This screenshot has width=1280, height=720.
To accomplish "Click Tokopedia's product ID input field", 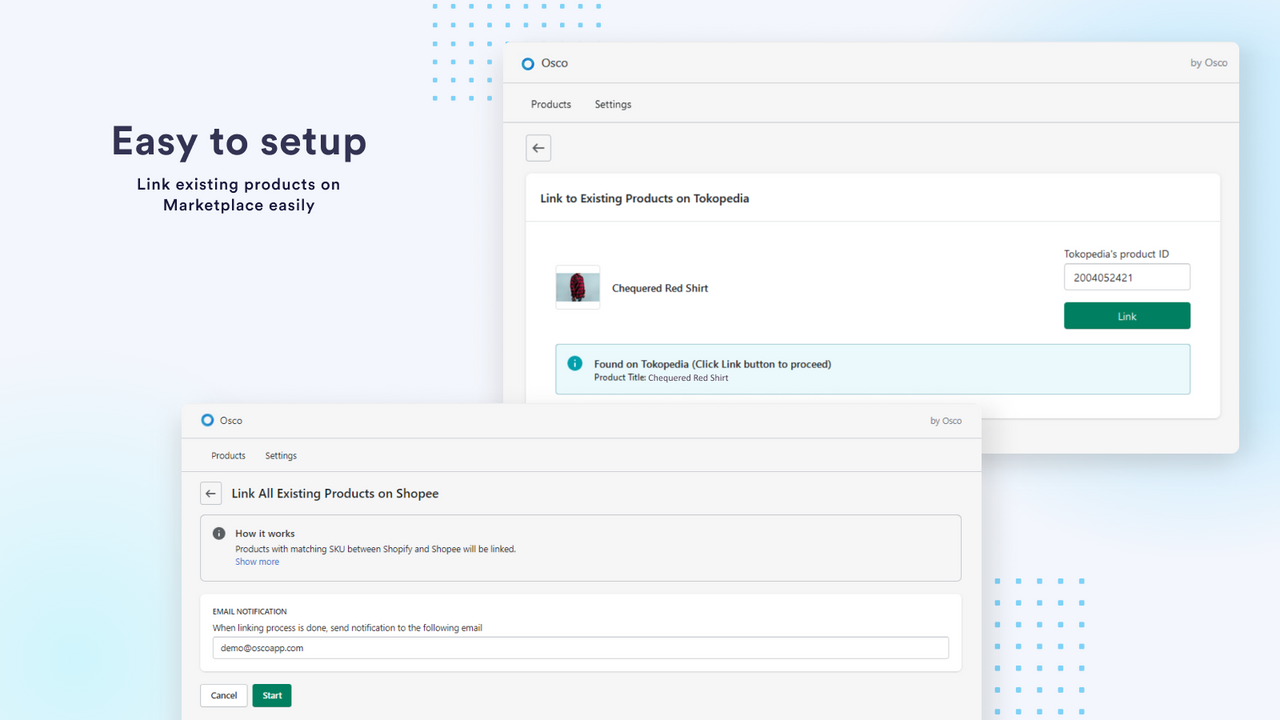I will point(1127,277).
